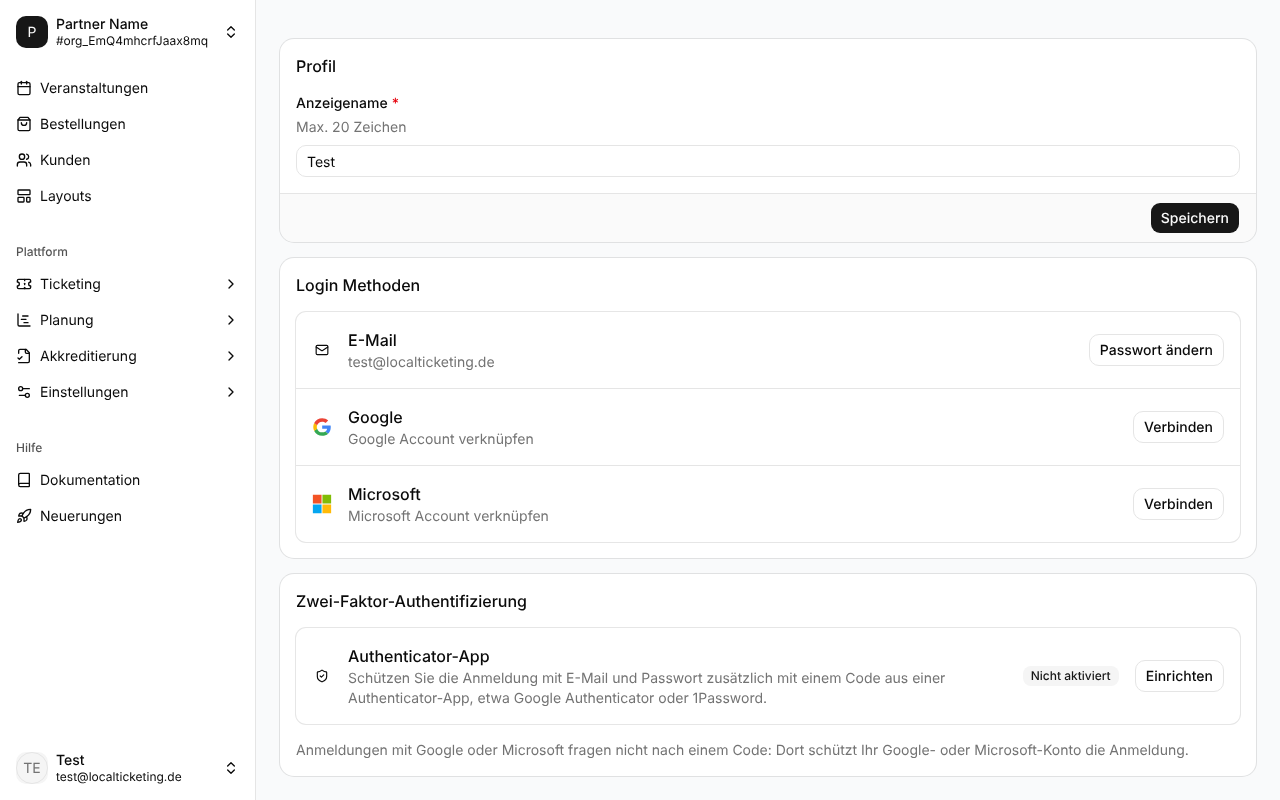Click the Ticketing ticket icon
The width and height of the screenshot is (1280, 800).
click(x=24, y=284)
